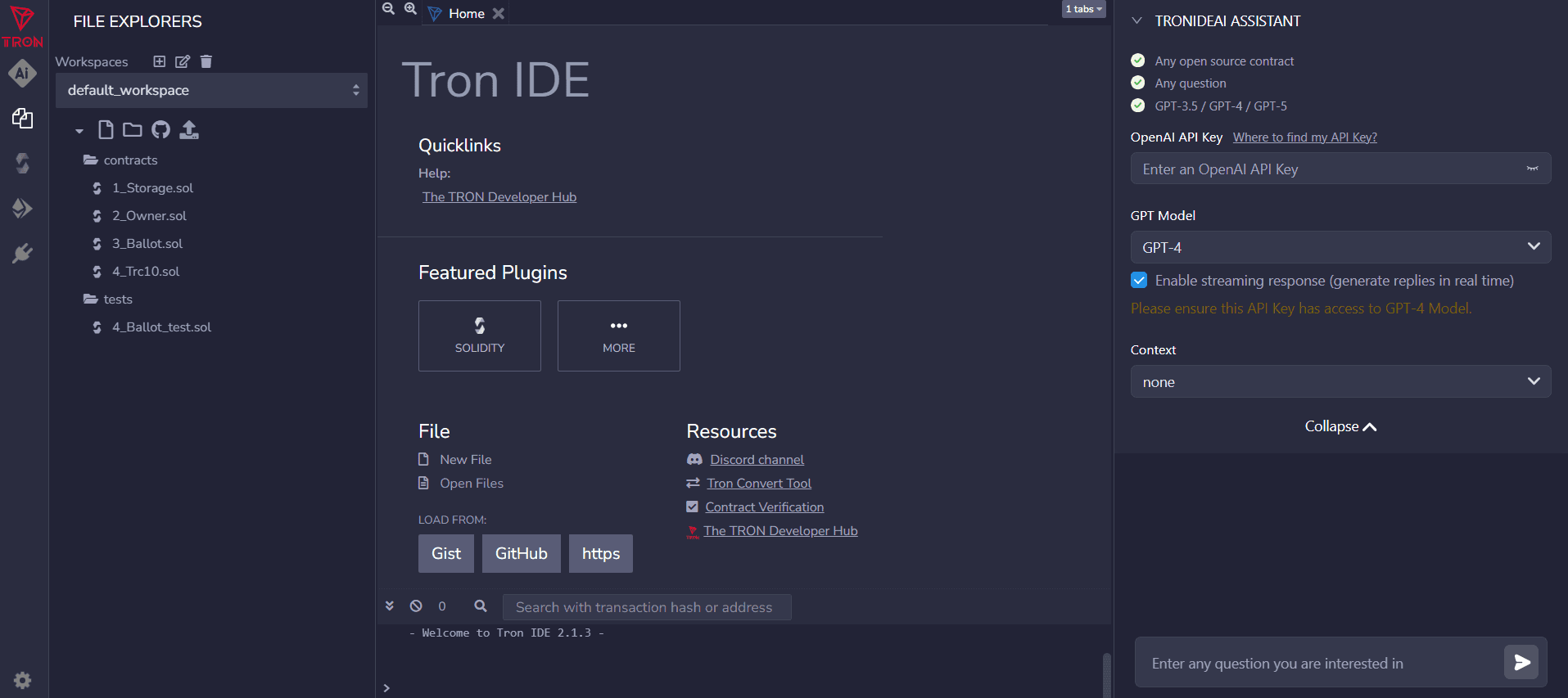
Task: Load from GitHub button
Action: [522, 553]
